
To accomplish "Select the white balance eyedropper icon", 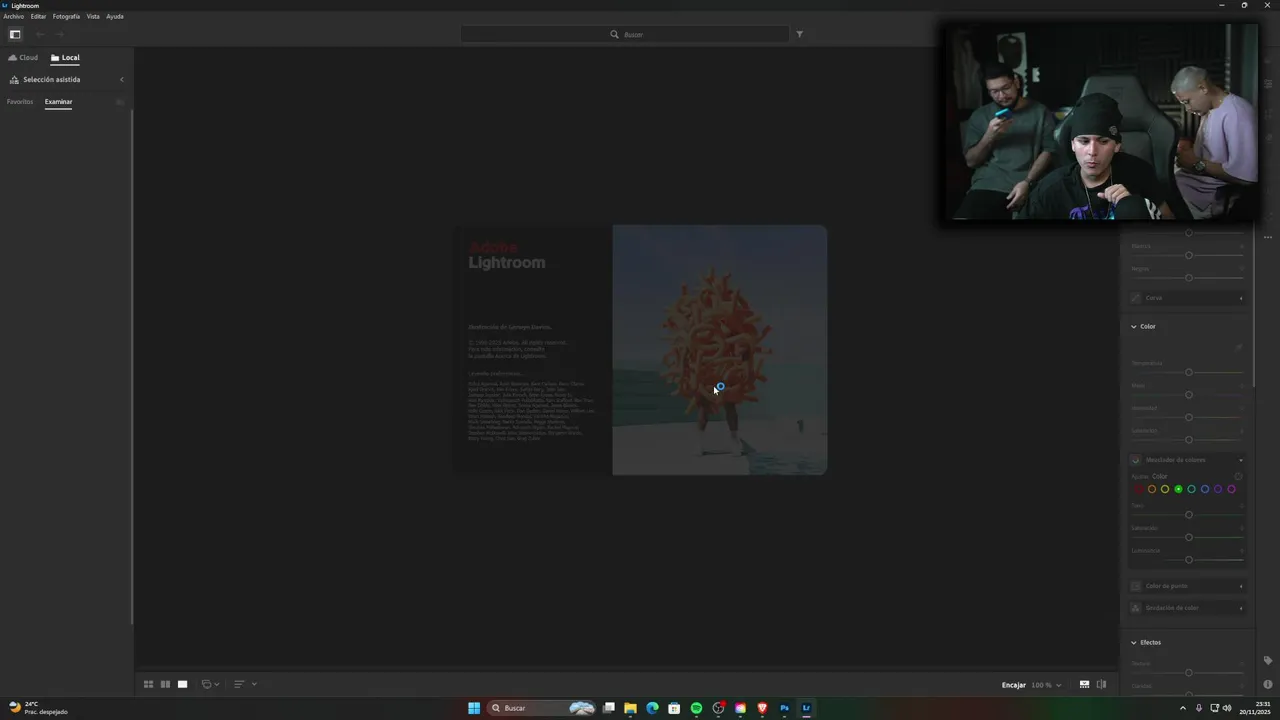I will [1238, 347].
